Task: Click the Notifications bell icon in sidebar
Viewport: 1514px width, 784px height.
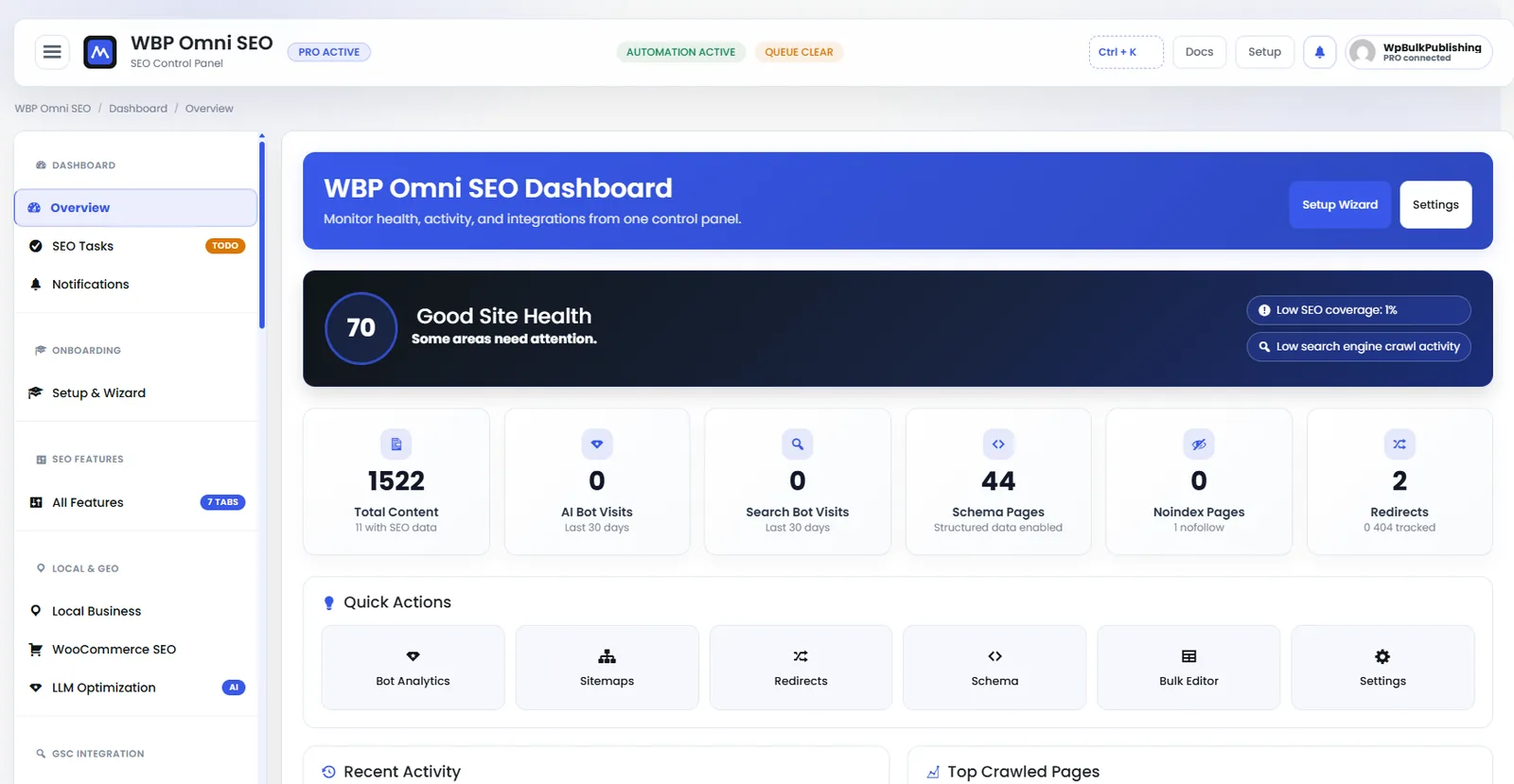Action: [x=36, y=284]
